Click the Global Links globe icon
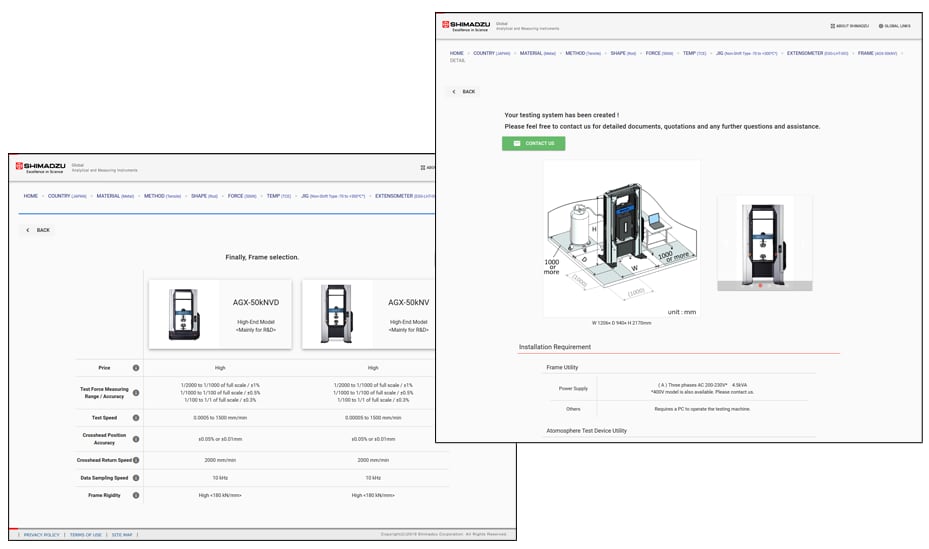 (881, 26)
